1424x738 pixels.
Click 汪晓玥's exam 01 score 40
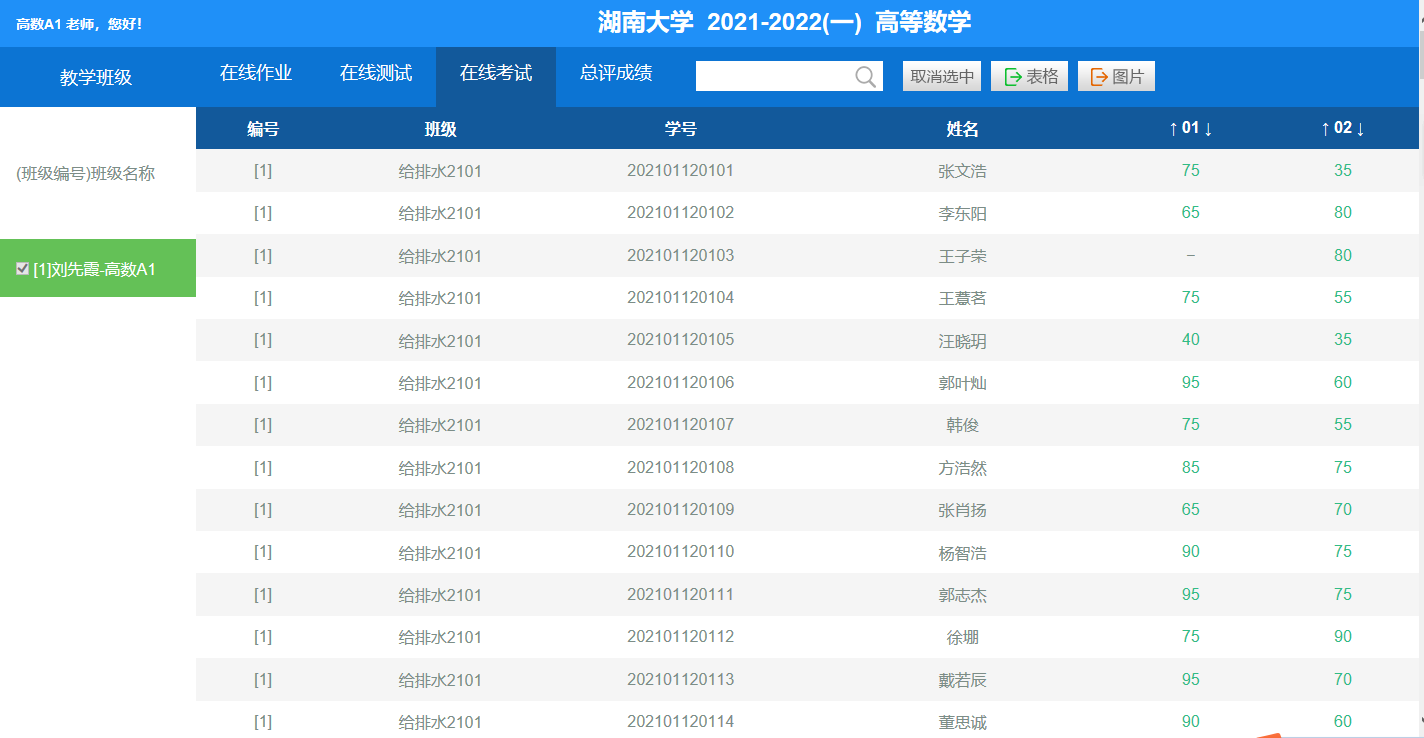(x=1190, y=339)
